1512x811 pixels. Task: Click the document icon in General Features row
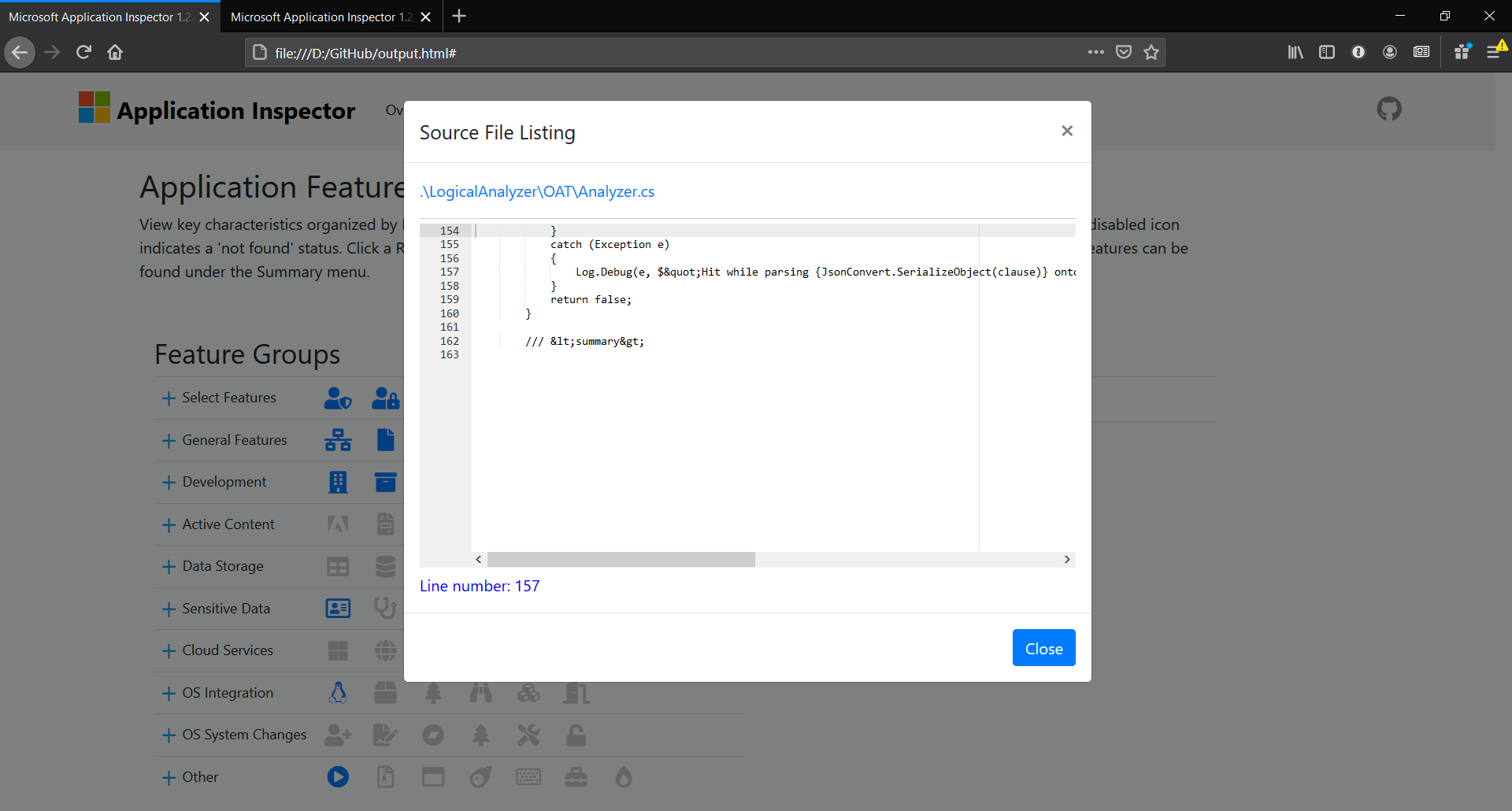pos(385,439)
